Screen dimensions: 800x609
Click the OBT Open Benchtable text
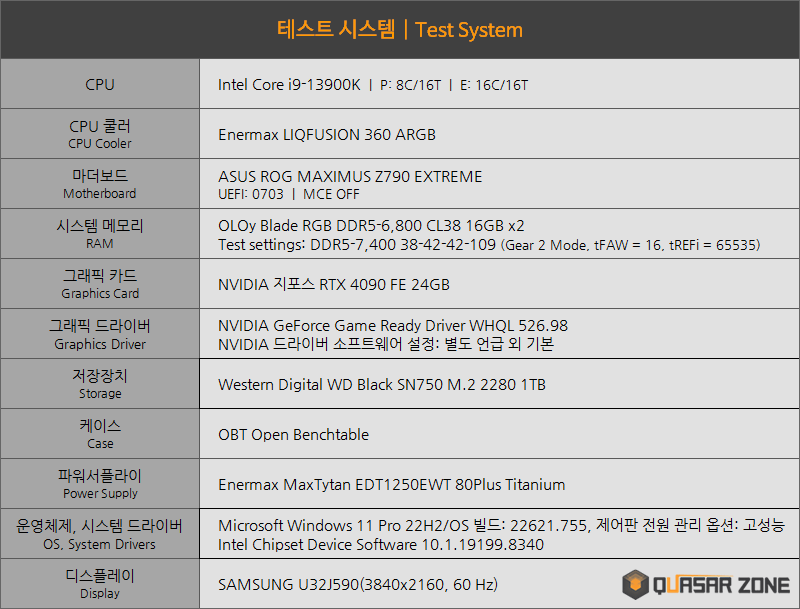(293, 435)
